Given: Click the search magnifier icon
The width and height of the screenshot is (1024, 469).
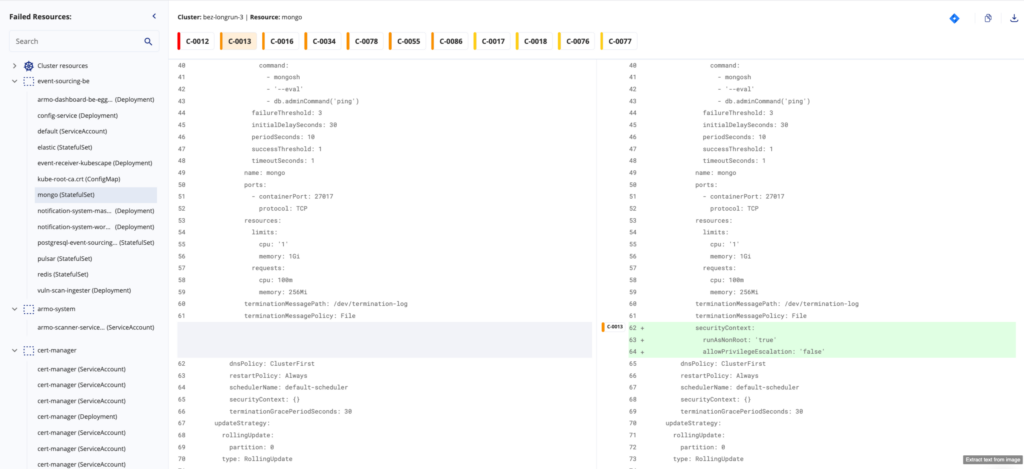Looking at the screenshot, I should (148, 41).
